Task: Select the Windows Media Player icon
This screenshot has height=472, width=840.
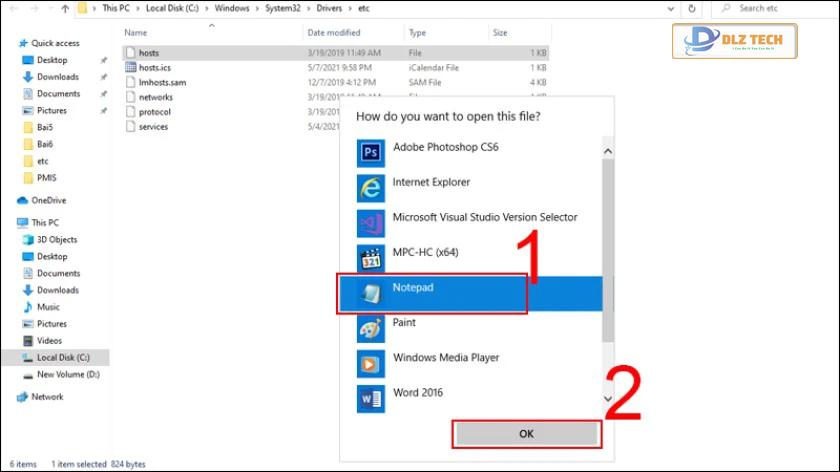Action: point(371,364)
